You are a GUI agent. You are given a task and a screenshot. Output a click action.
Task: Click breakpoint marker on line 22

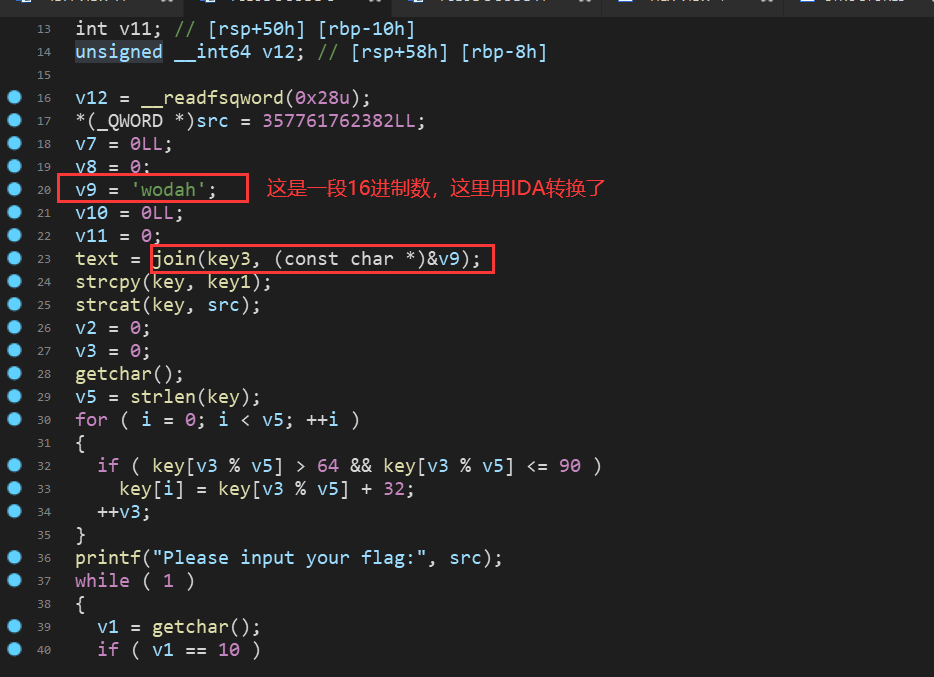point(14,235)
